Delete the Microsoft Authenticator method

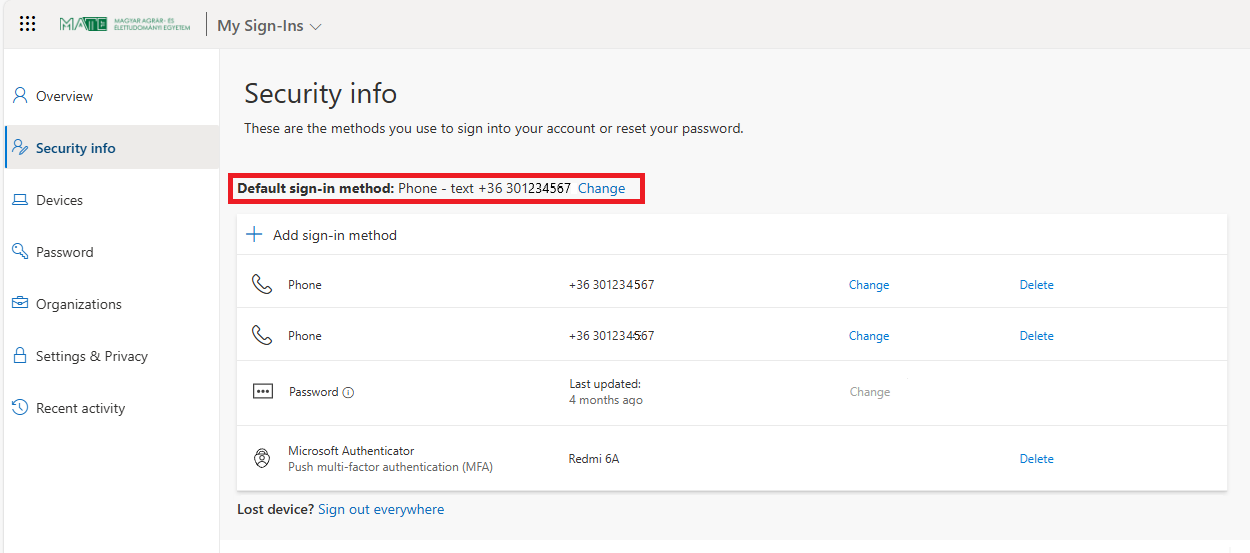pos(1036,459)
